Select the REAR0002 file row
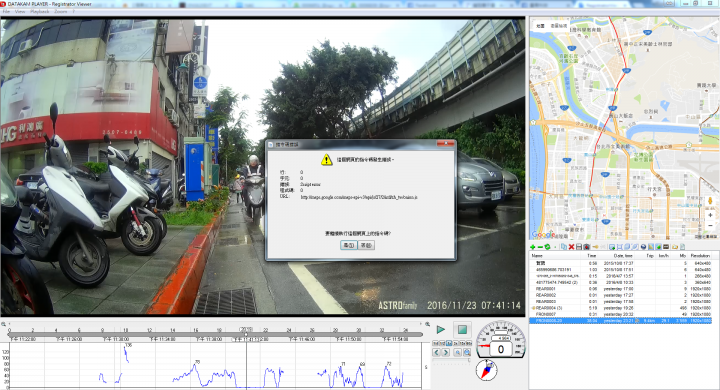This screenshot has height=390, width=720. [x=620, y=295]
